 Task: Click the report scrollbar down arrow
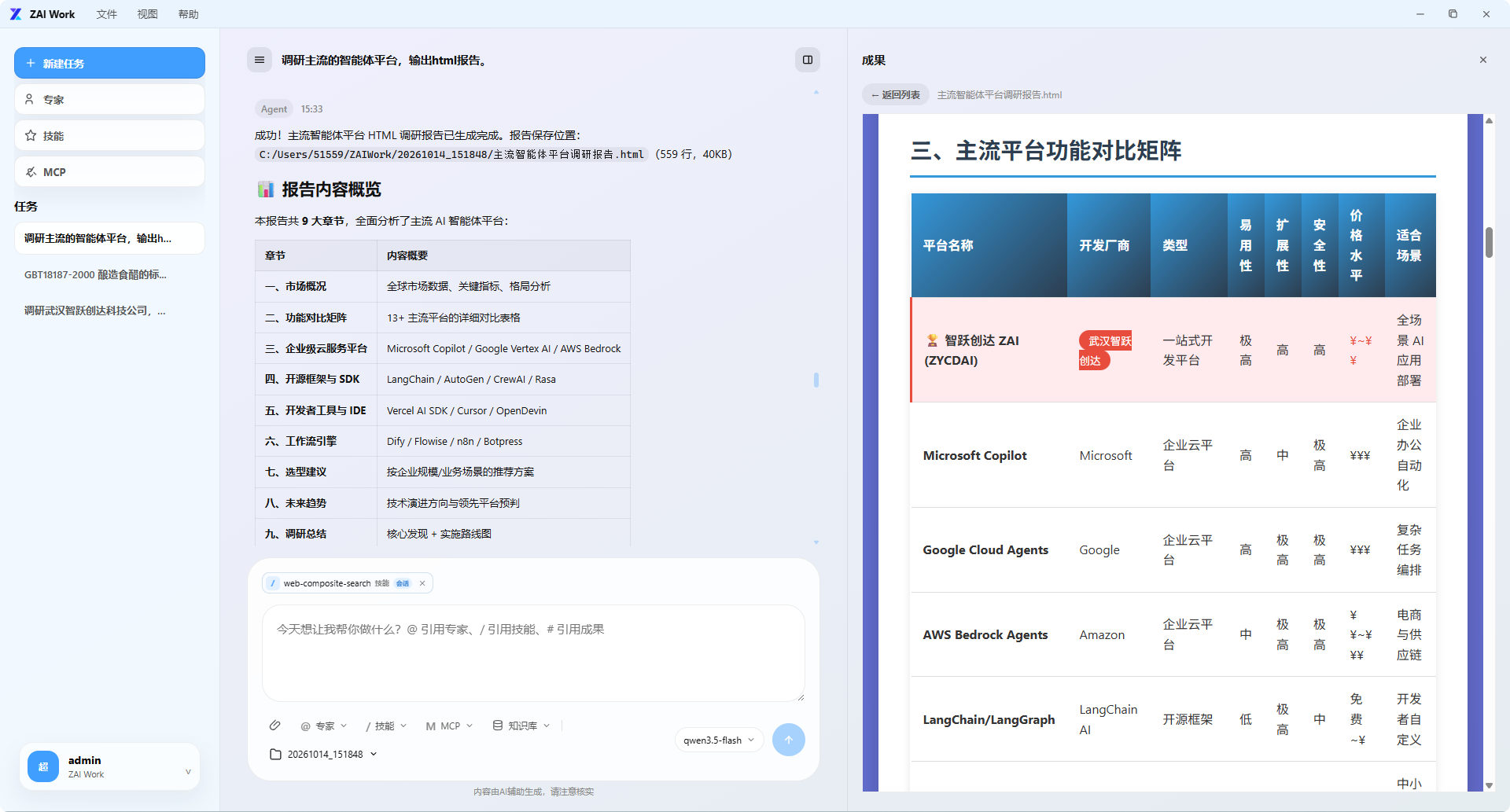coord(1489,785)
